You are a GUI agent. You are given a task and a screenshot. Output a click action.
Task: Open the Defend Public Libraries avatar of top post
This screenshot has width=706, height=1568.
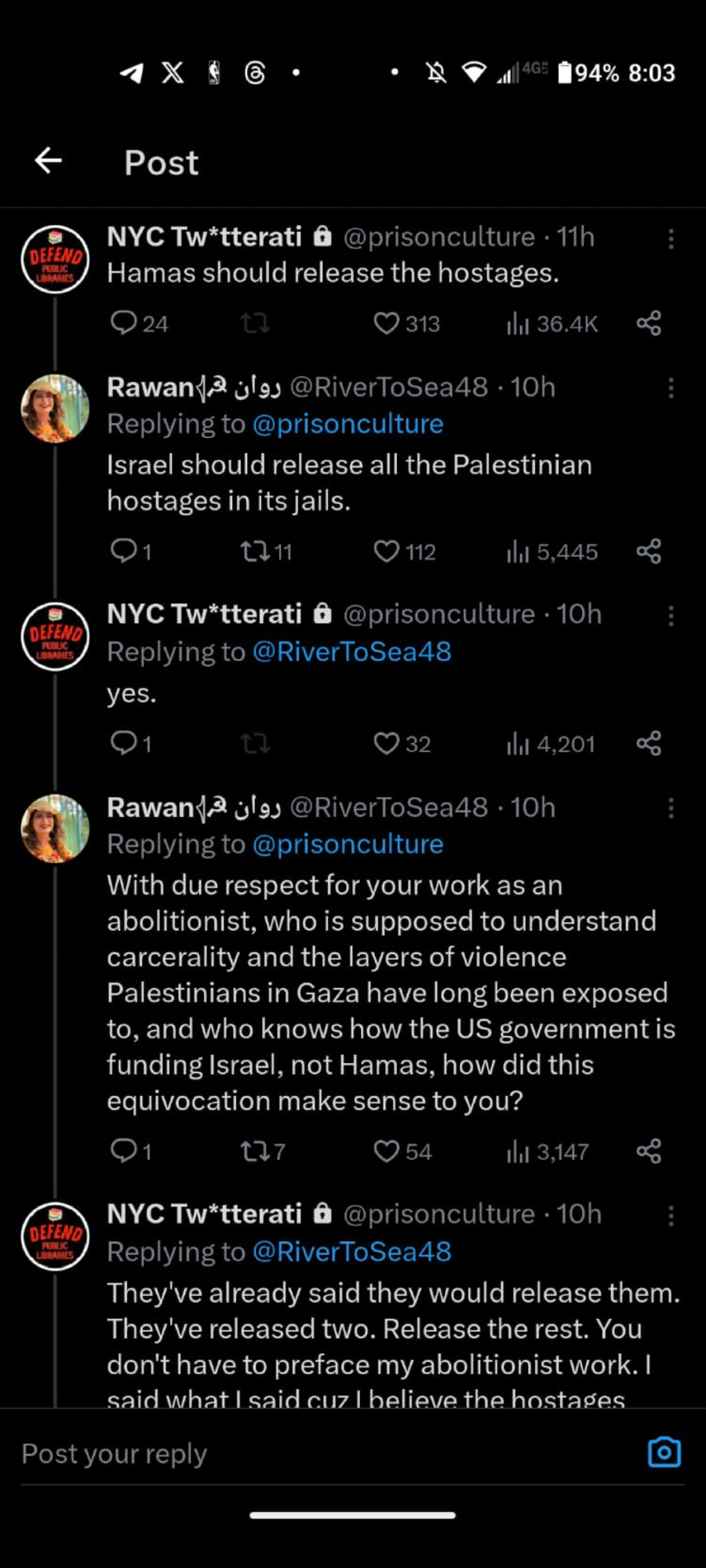(x=55, y=260)
